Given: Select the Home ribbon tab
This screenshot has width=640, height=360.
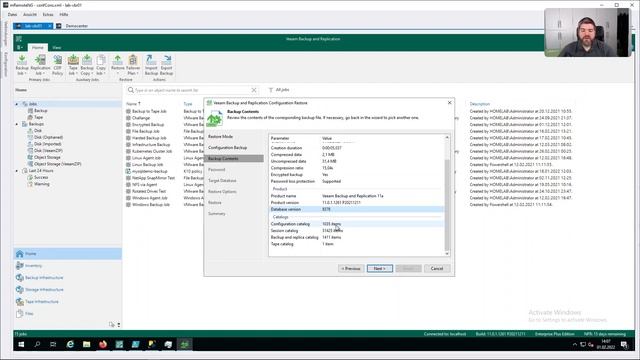Looking at the screenshot, I should click(38, 48).
